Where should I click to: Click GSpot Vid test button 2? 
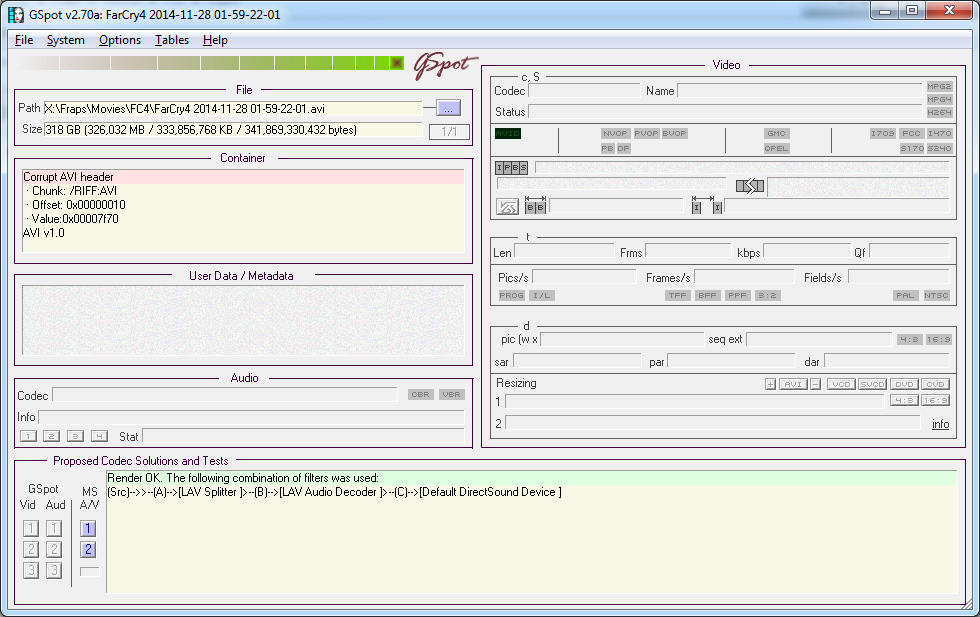pos(31,549)
